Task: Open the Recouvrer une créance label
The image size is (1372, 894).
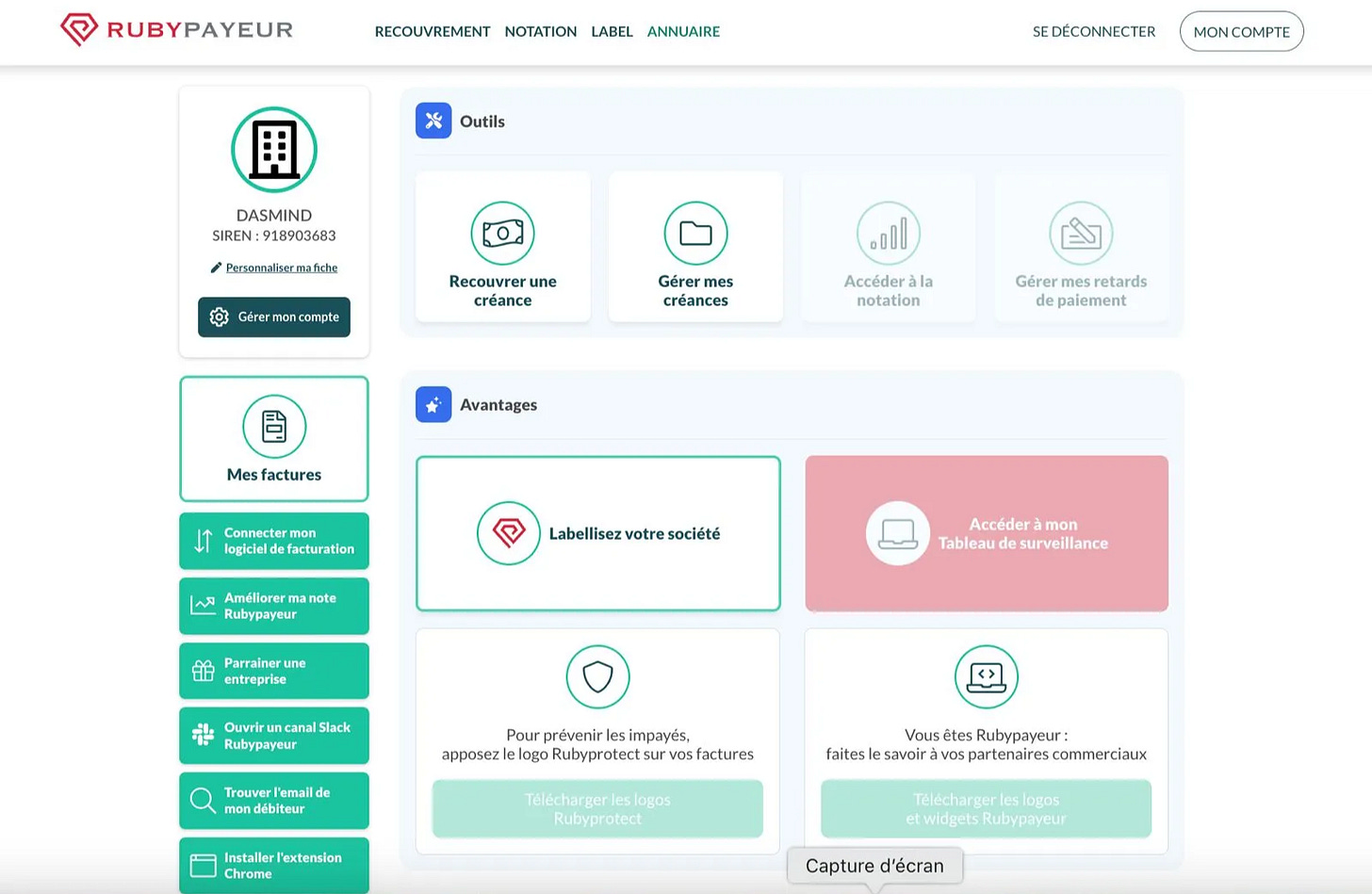Action: 503,290
